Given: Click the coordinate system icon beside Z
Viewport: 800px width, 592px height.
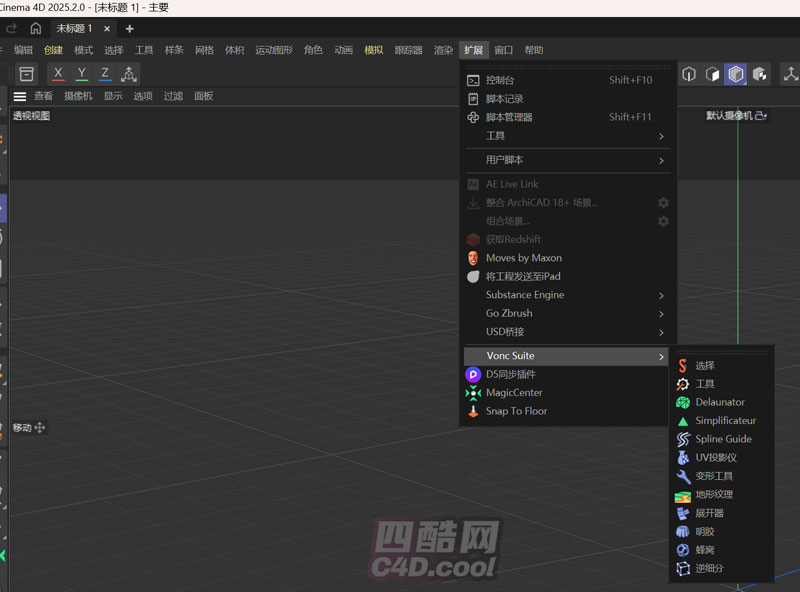Looking at the screenshot, I should 129,74.
